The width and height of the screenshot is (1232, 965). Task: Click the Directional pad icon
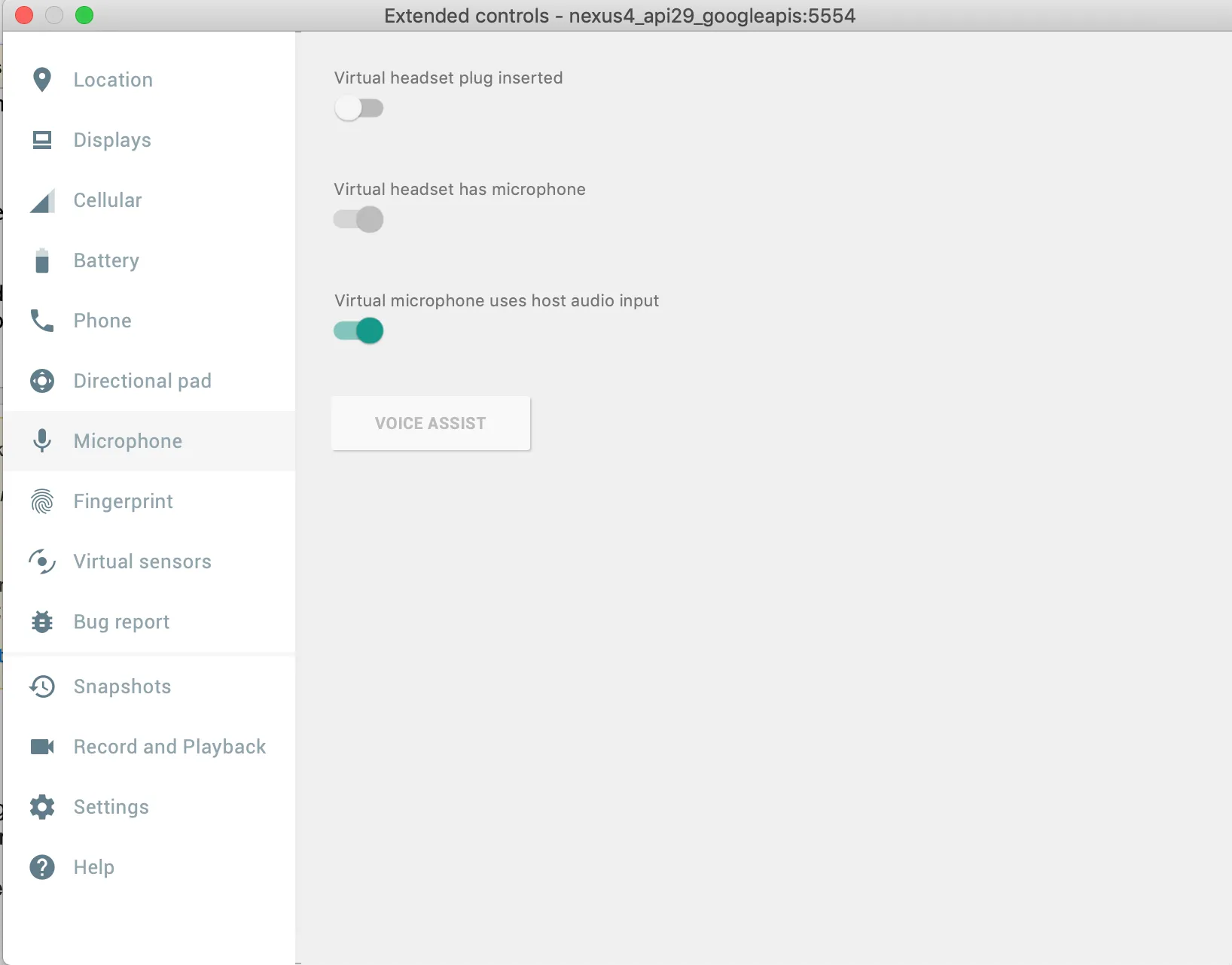42,381
